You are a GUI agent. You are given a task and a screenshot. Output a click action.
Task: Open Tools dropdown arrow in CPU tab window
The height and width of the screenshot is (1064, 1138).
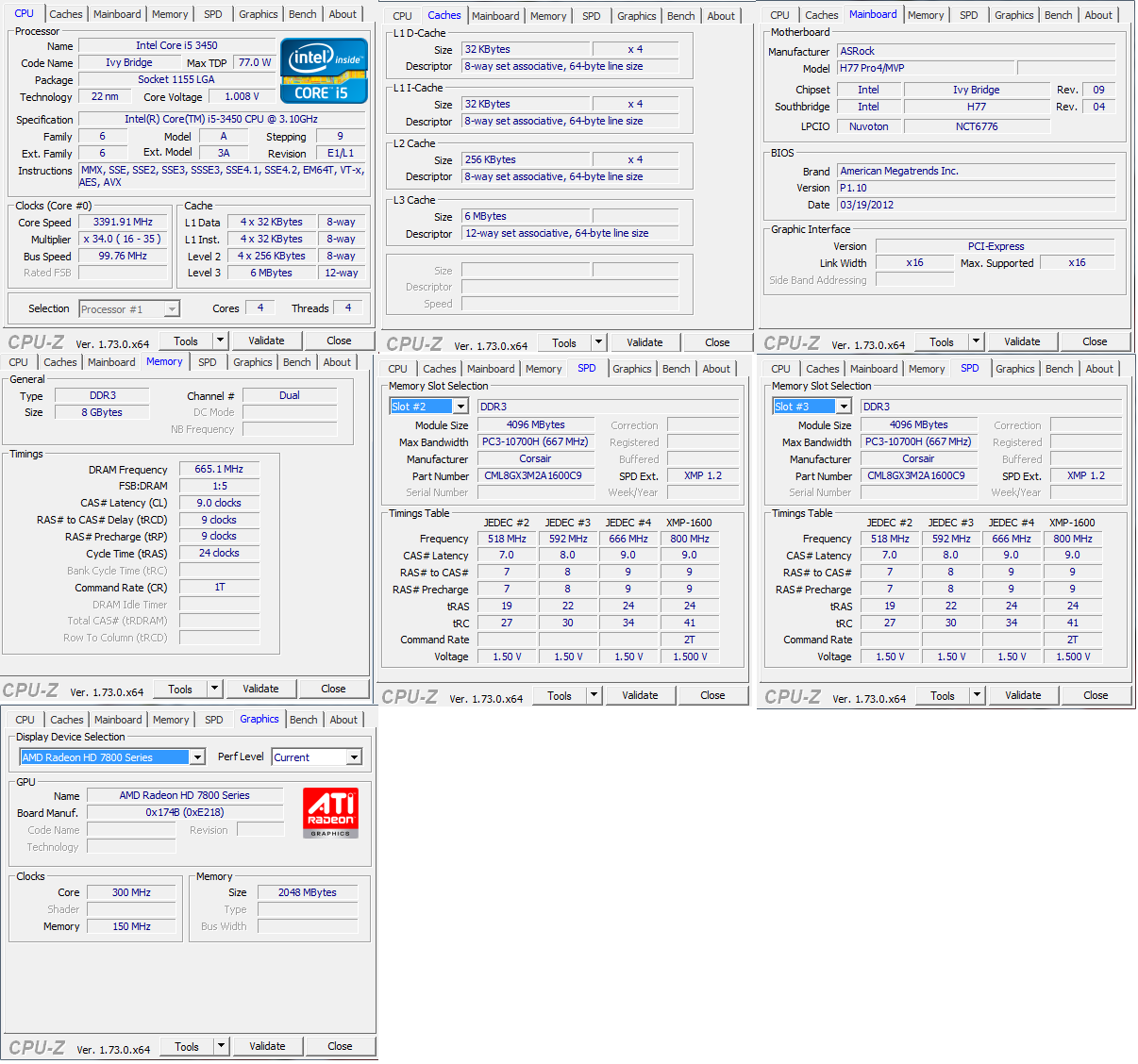pyautogui.click(x=221, y=341)
